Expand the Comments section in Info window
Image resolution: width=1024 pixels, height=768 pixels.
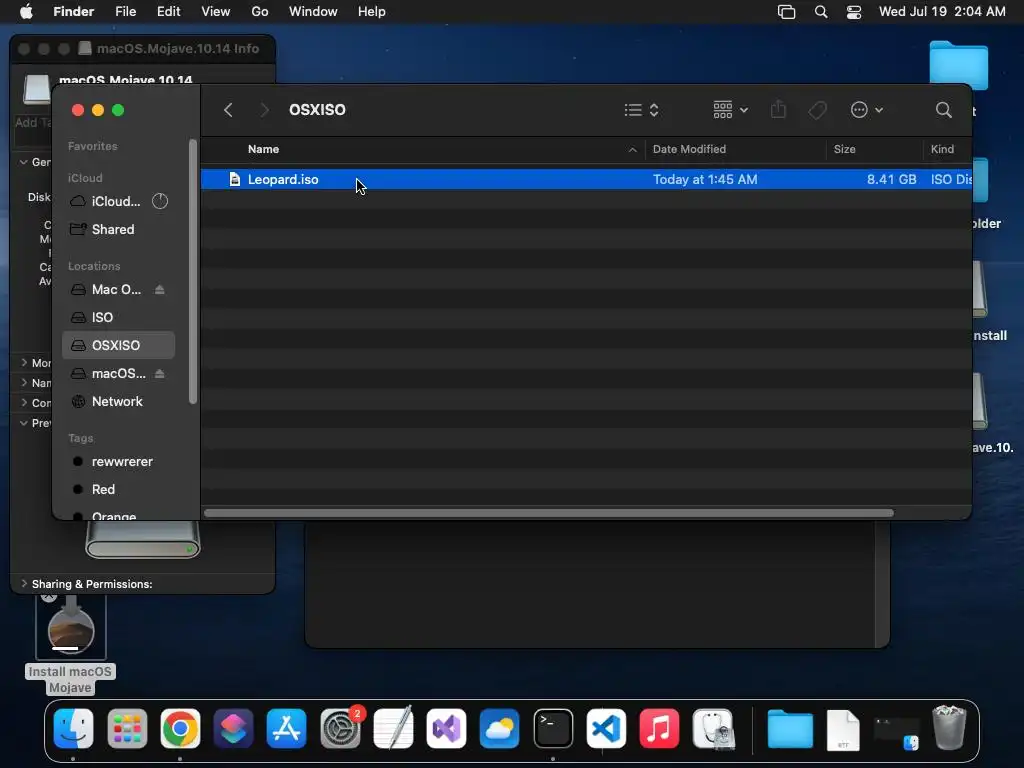24,402
